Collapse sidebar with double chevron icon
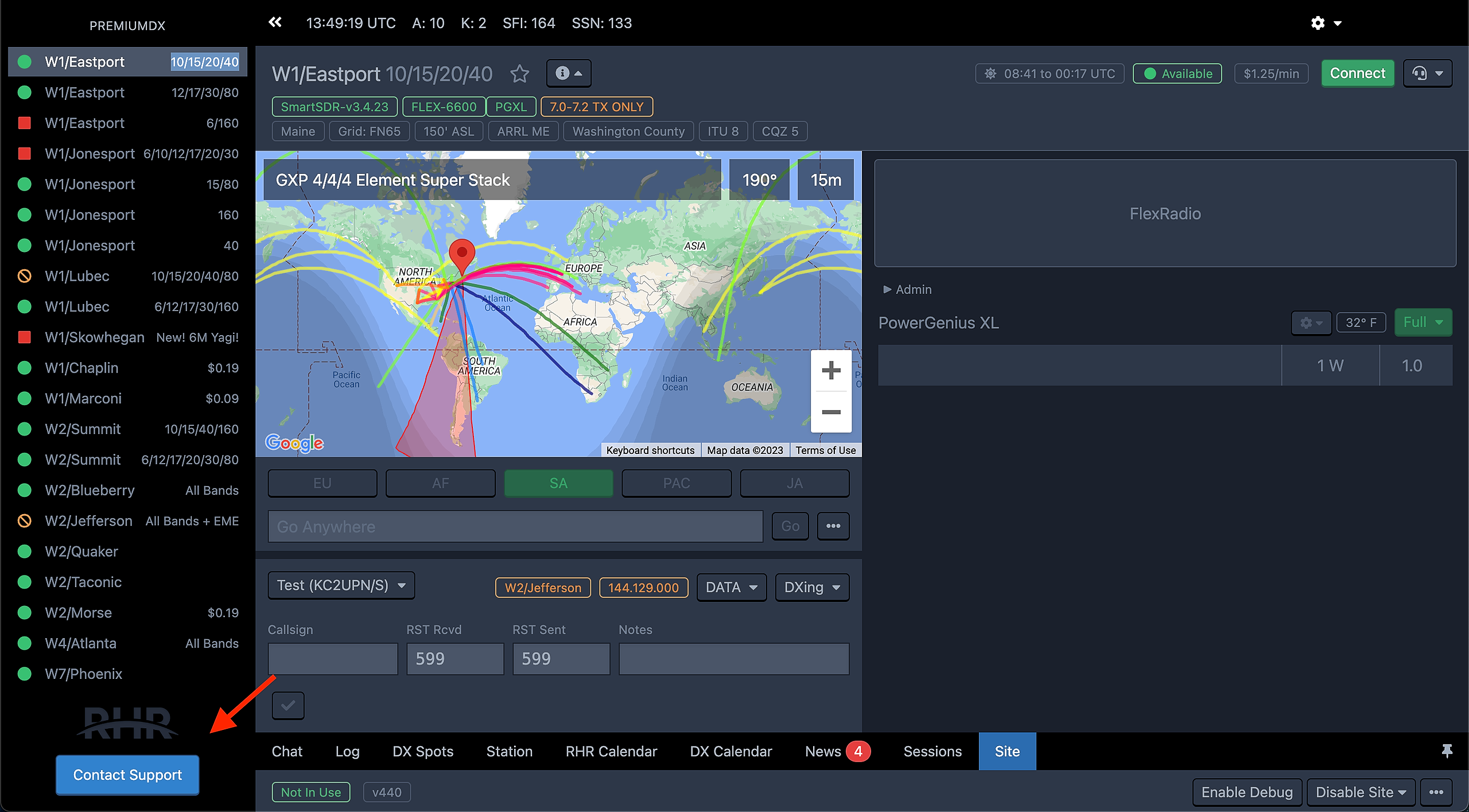 (275, 22)
